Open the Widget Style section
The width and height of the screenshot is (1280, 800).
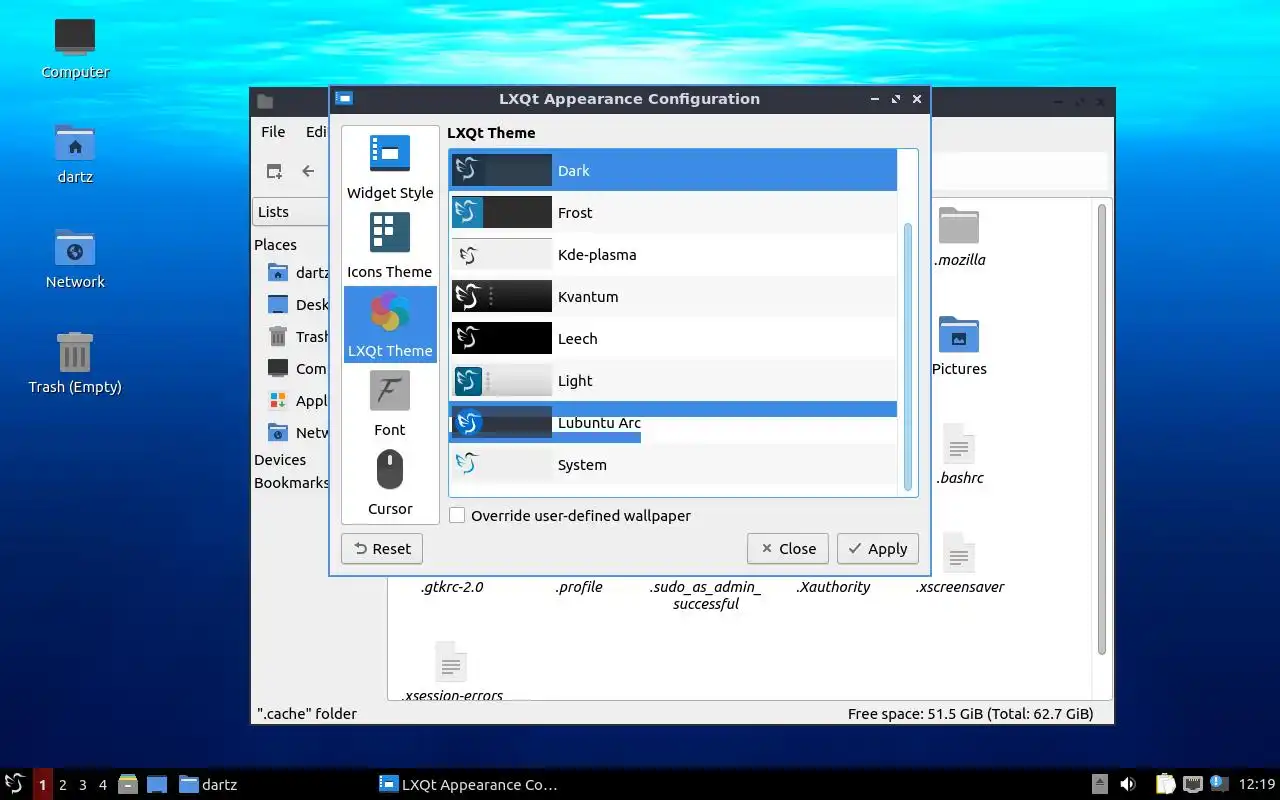[390, 168]
